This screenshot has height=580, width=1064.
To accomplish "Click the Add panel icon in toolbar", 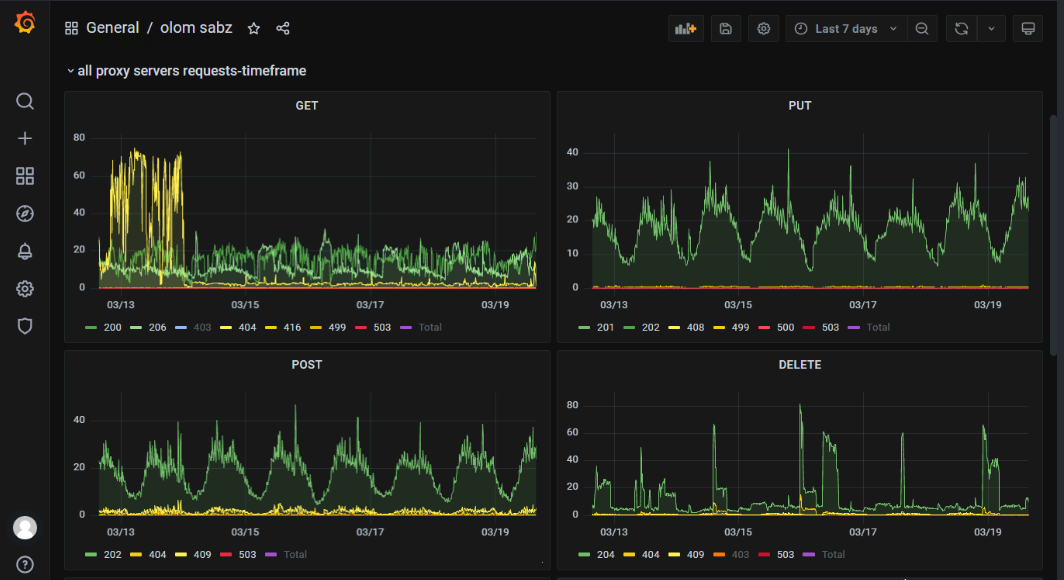I will [685, 29].
